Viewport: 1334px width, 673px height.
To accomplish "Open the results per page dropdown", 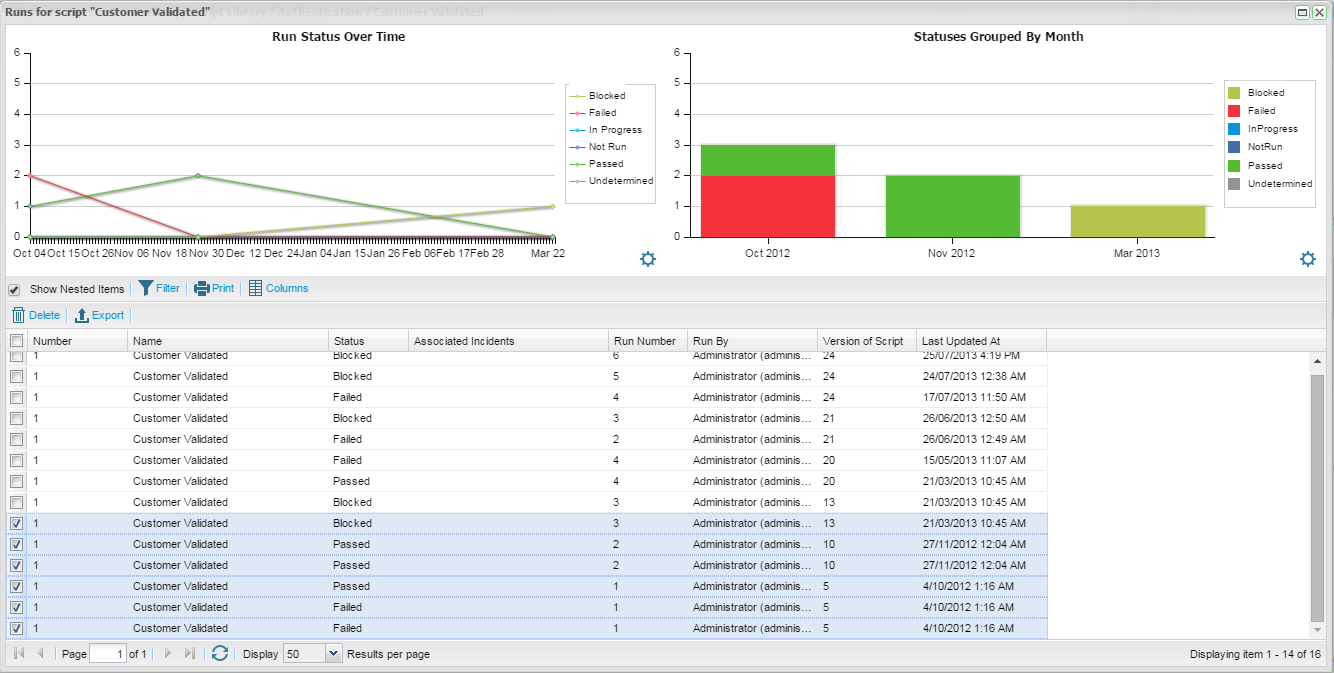I will [x=334, y=653].
